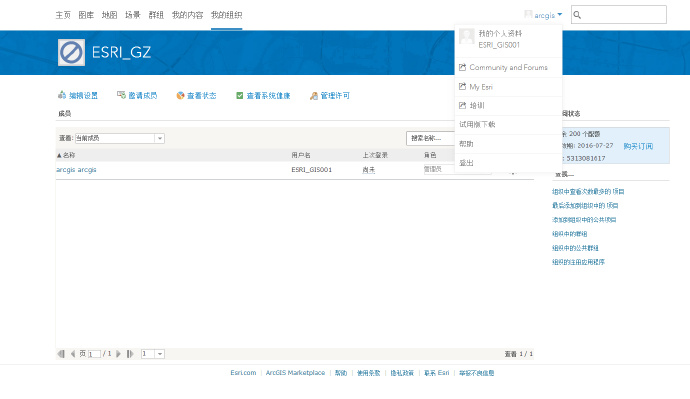This screenshot has height=399, width=690.
Task: Open the arcgis user menu dropdown
Action: tap(544, 15)
